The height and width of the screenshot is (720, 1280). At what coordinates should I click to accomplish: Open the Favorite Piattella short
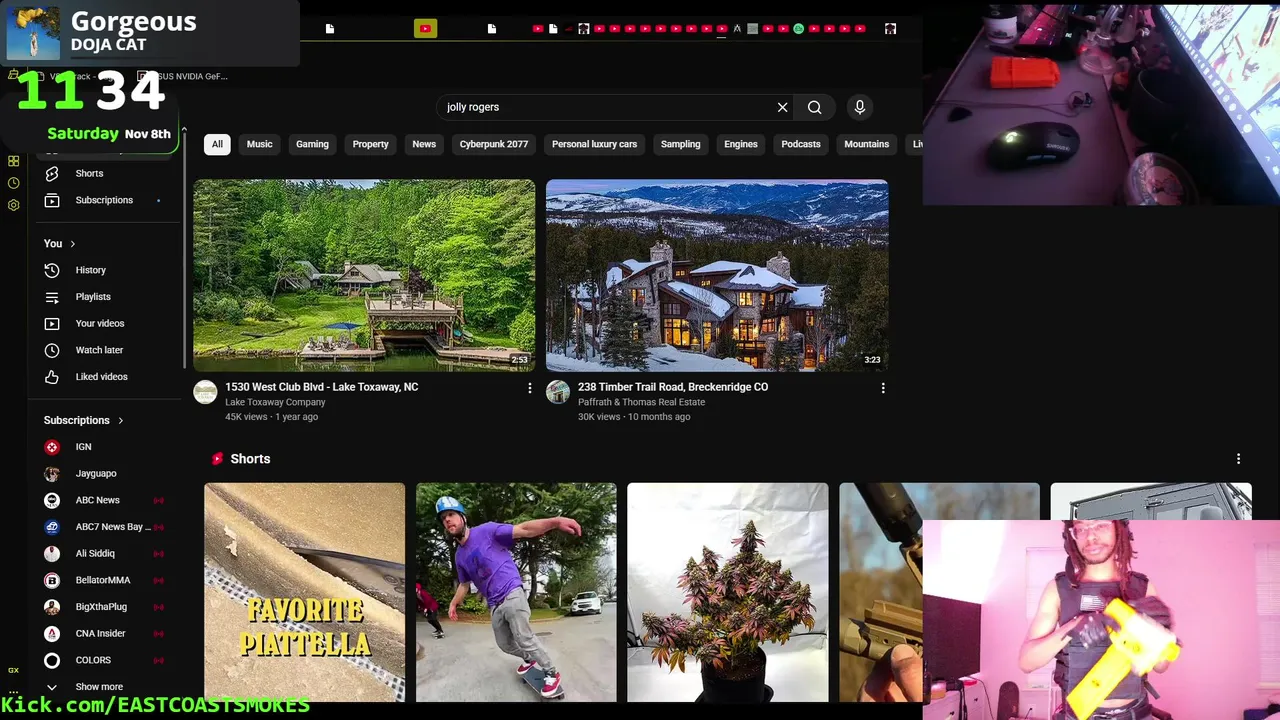tap(305, 592)
